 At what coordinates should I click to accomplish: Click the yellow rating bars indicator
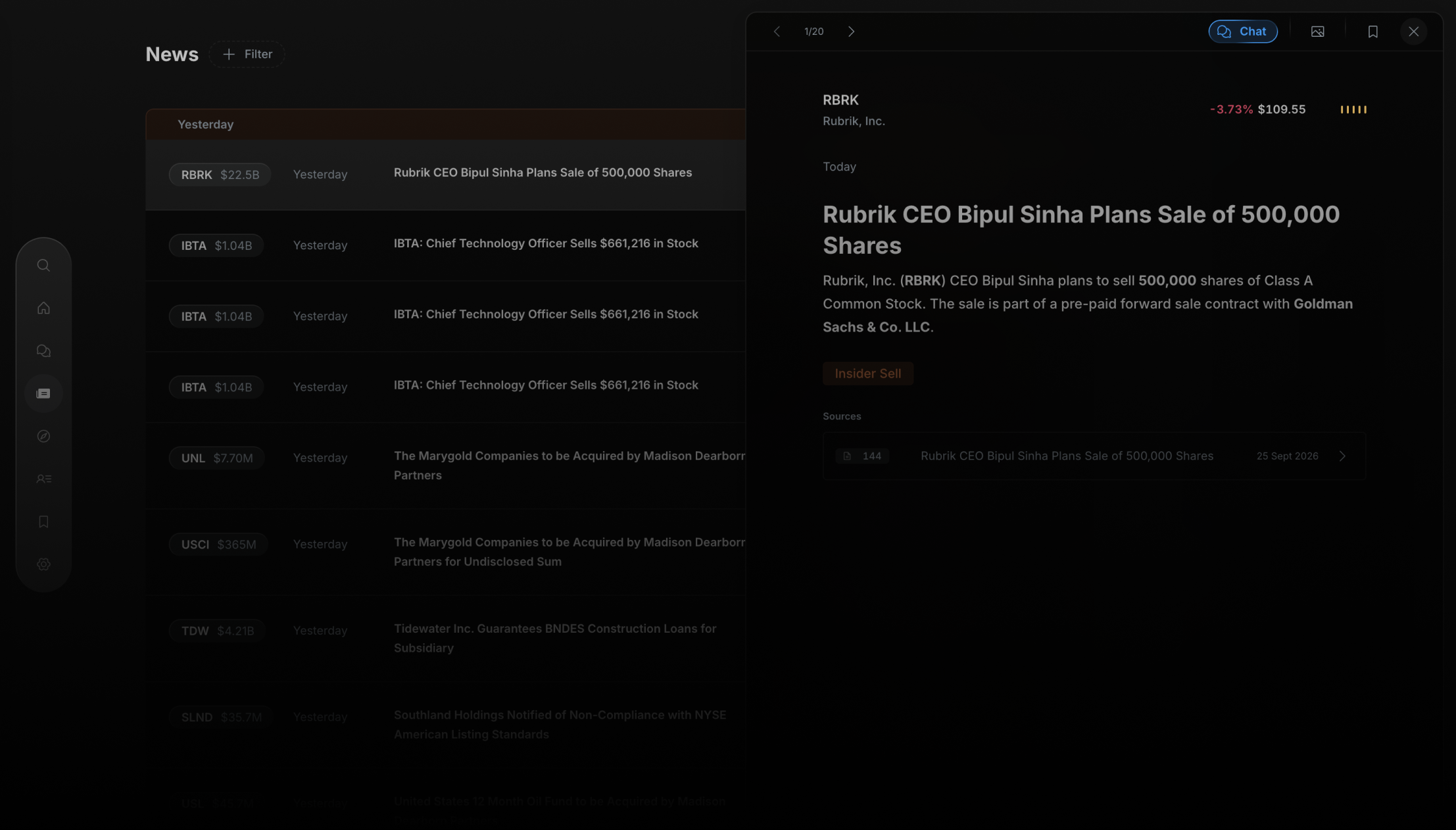[x=1353, y=109]
